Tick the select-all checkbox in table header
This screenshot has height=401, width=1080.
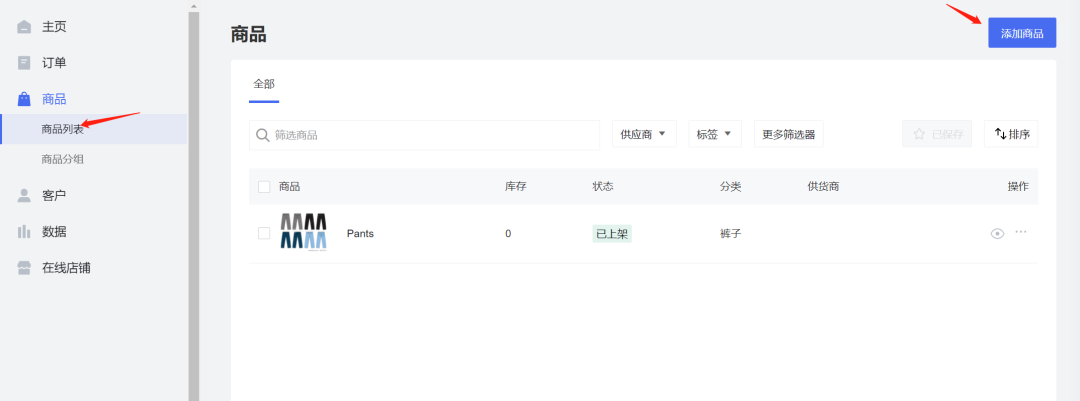pyautogui.click(x=264, y=187)
